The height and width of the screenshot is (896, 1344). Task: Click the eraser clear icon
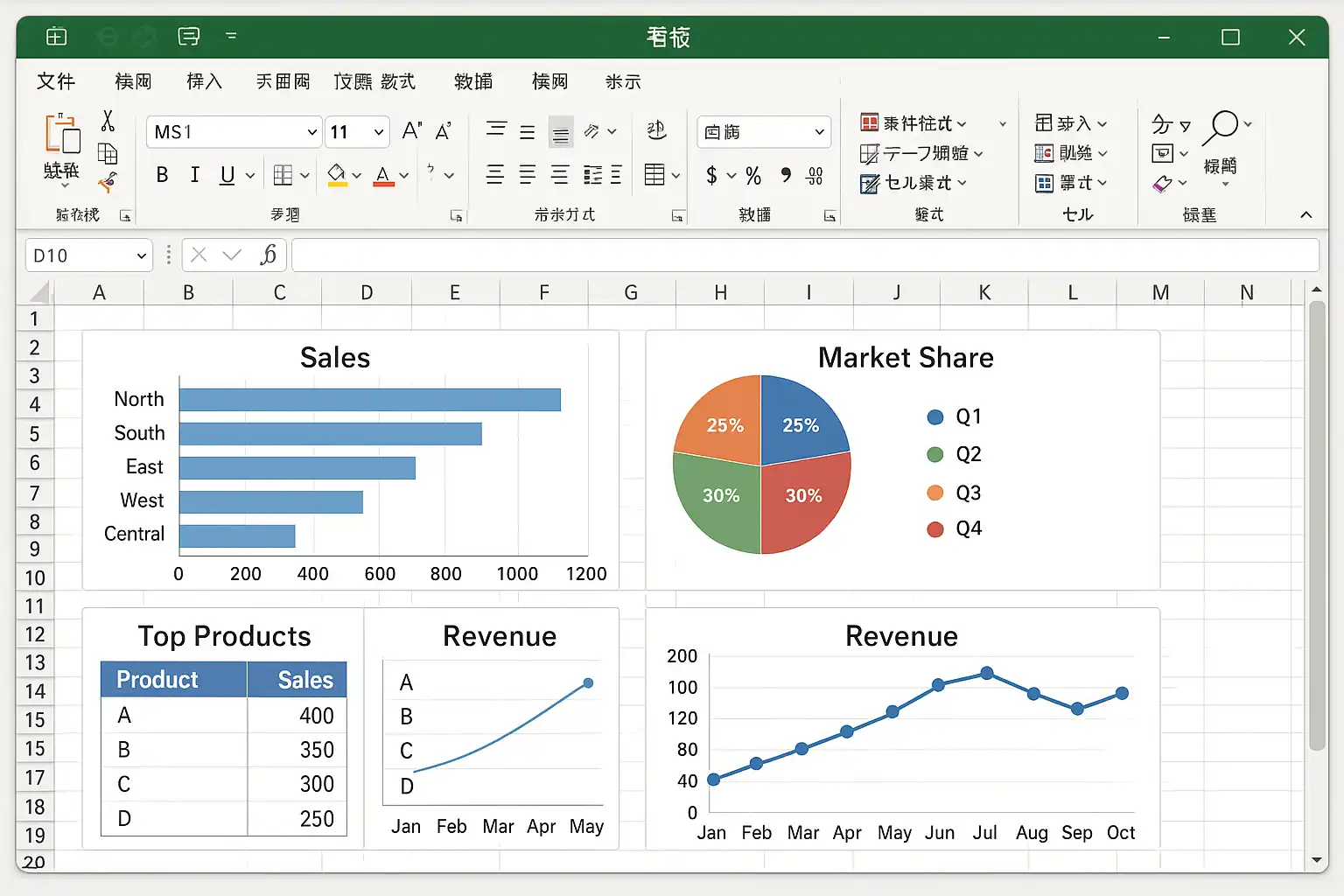point(1162,184)
